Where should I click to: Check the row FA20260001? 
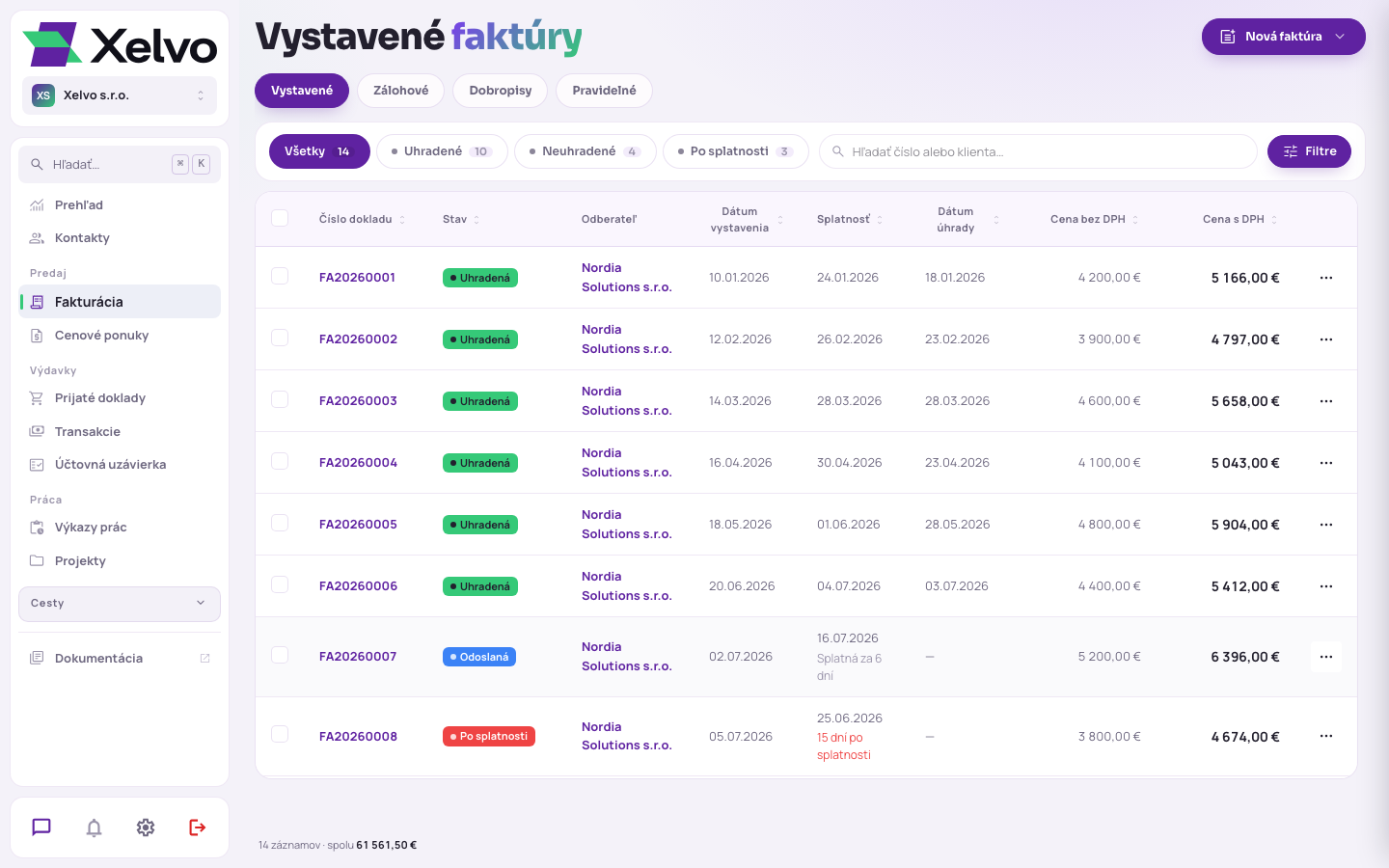pos(280,276)
